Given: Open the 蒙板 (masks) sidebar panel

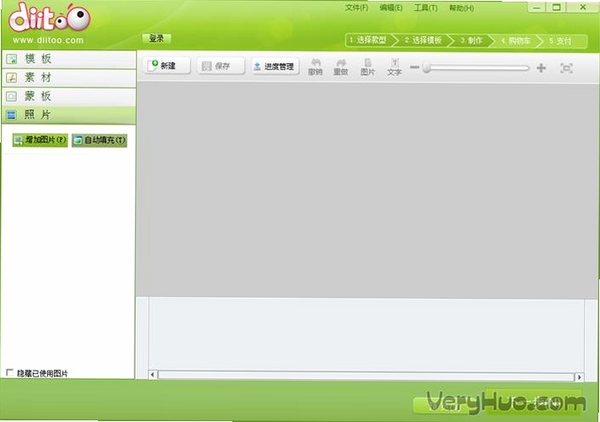Looking at the screenshot, I should [69, 96].
